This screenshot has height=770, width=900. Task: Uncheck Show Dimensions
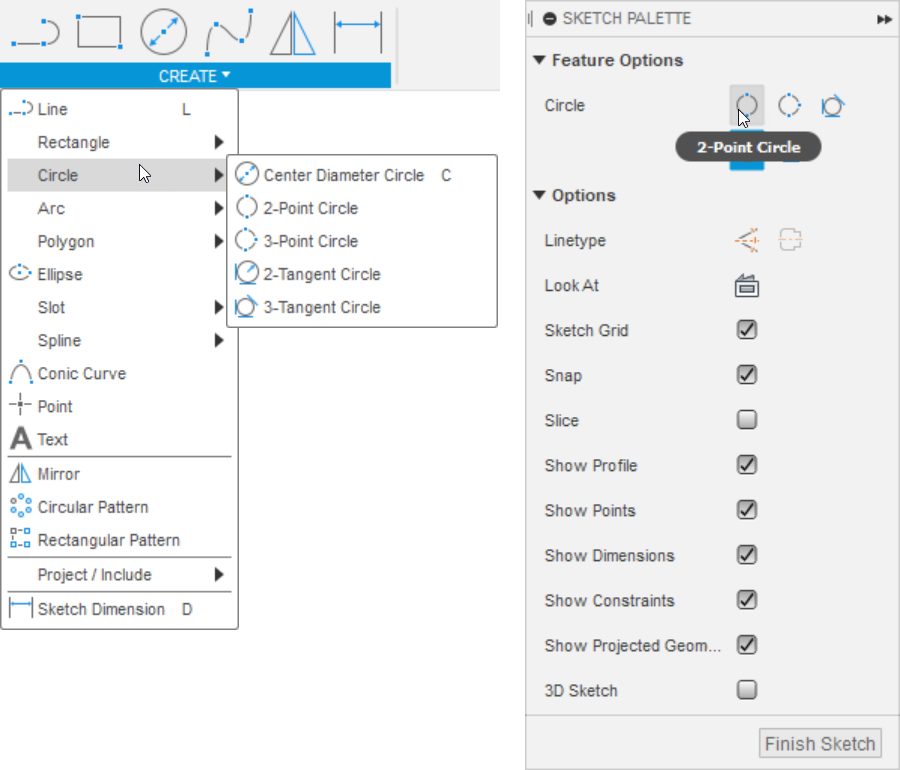coord(747,555)
